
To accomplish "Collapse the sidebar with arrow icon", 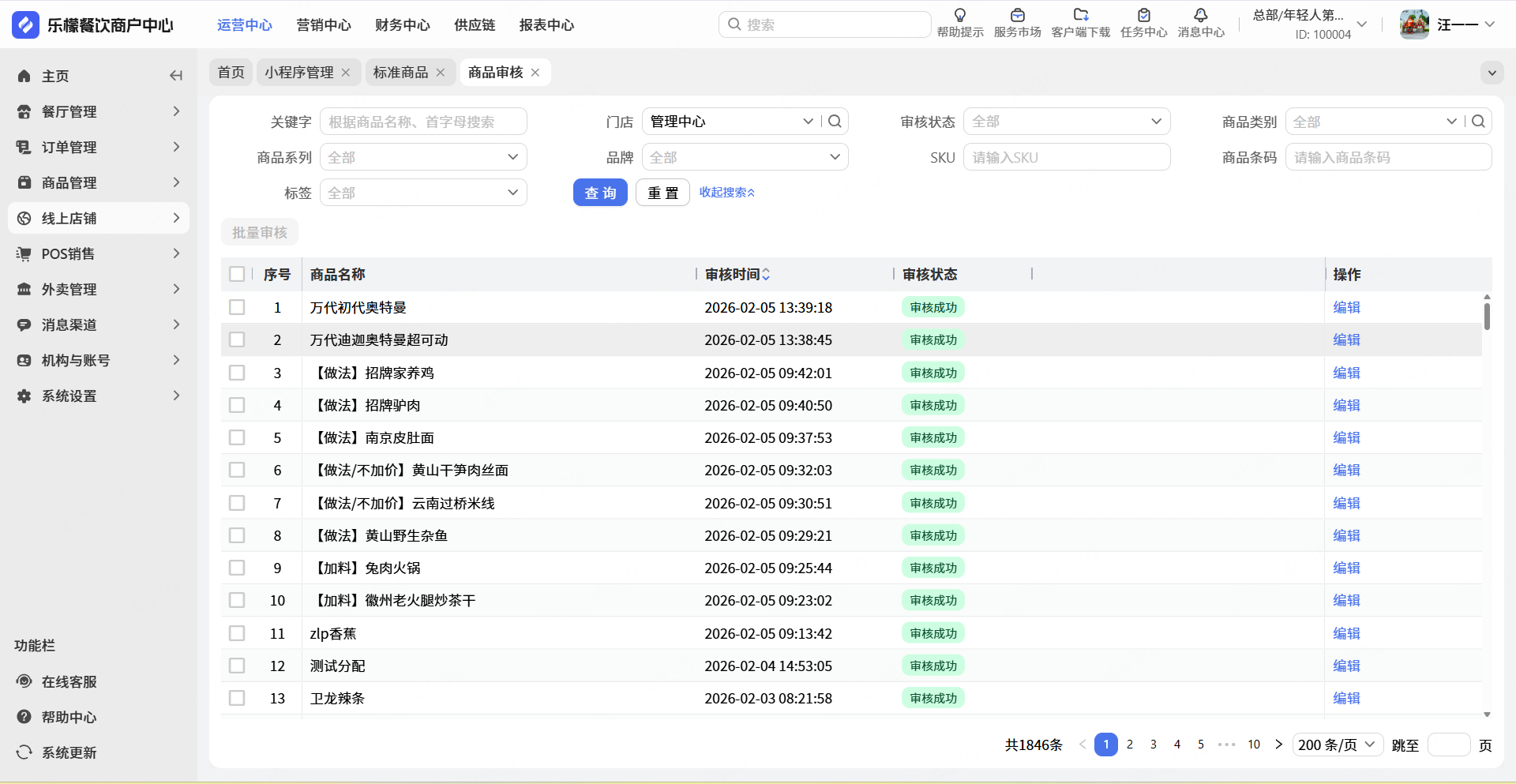I will tap(176, 76).
